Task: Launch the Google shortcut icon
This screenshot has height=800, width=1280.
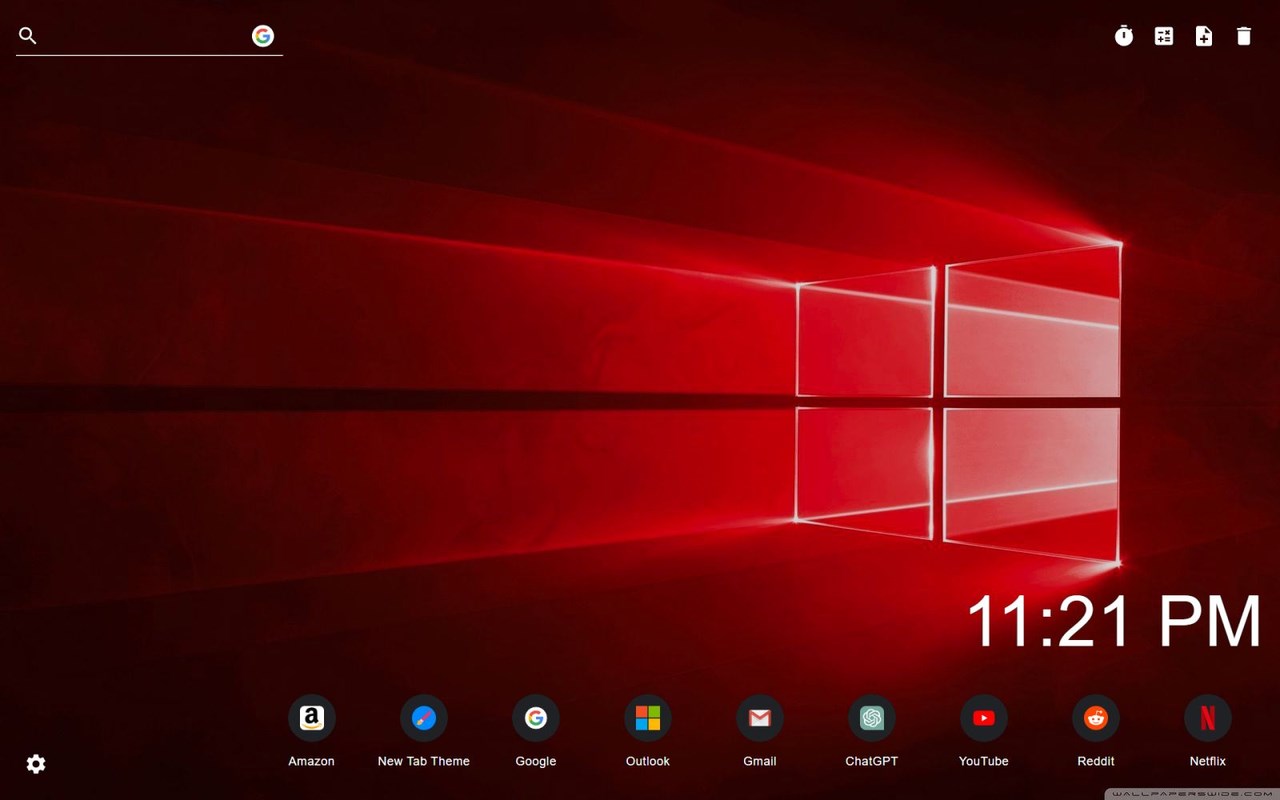Action: pyautogui.click(x=536, y=718)
